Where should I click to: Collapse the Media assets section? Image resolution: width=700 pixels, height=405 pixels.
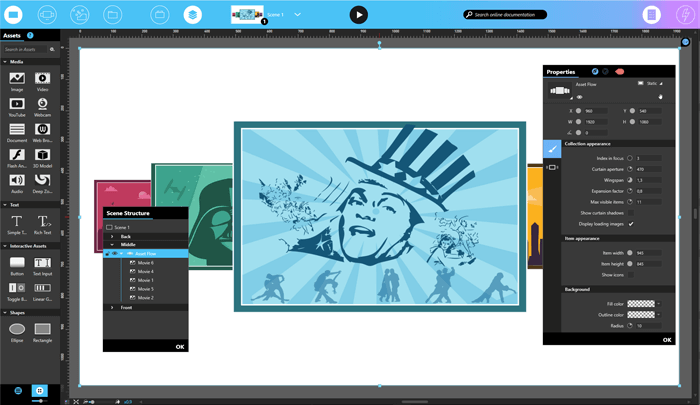5,62
